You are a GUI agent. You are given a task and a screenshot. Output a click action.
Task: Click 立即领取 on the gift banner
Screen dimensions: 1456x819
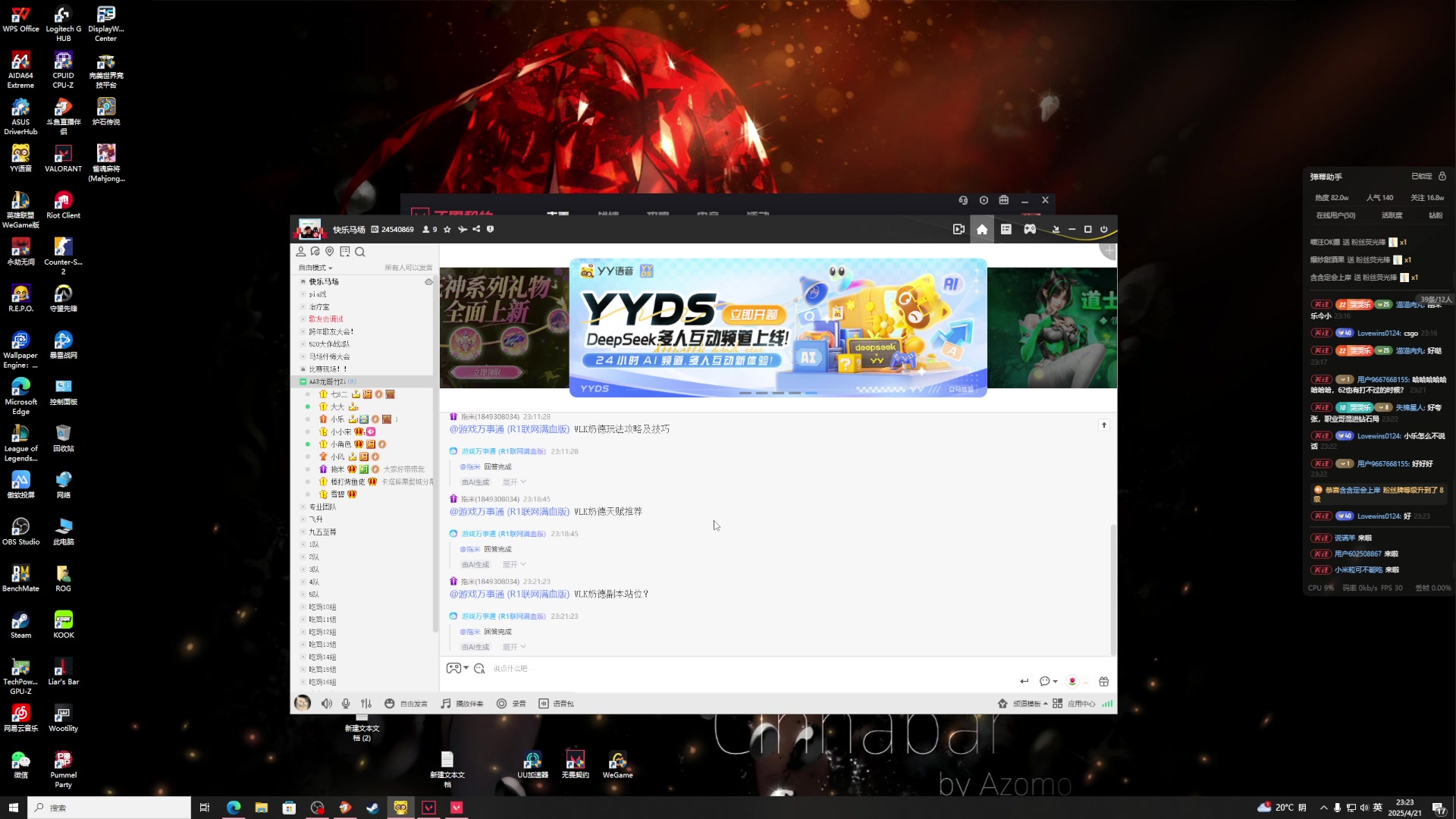(x=487, y=372)
